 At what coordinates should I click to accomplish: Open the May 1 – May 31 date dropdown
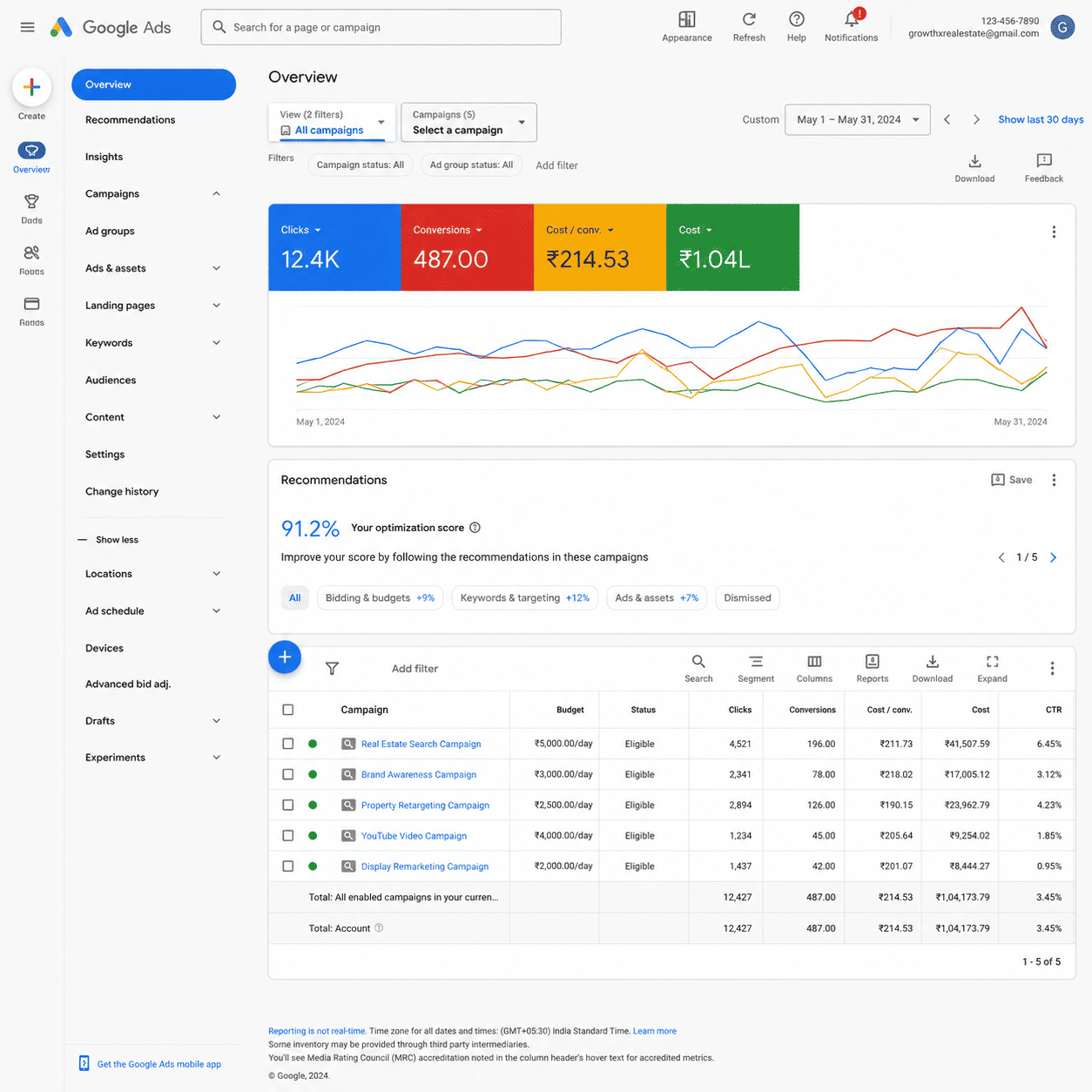coord(858,119)
